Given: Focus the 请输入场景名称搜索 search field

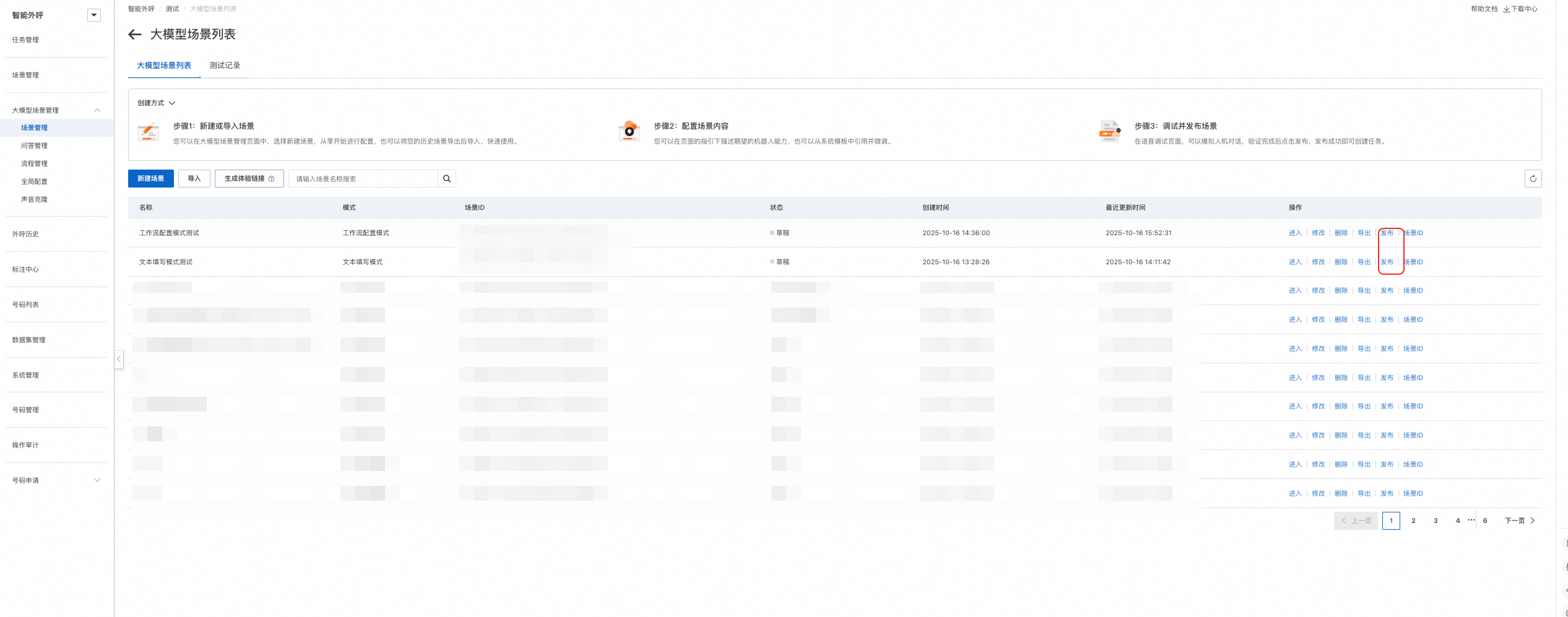Looking at the screenshot, I should pos(363,179).
